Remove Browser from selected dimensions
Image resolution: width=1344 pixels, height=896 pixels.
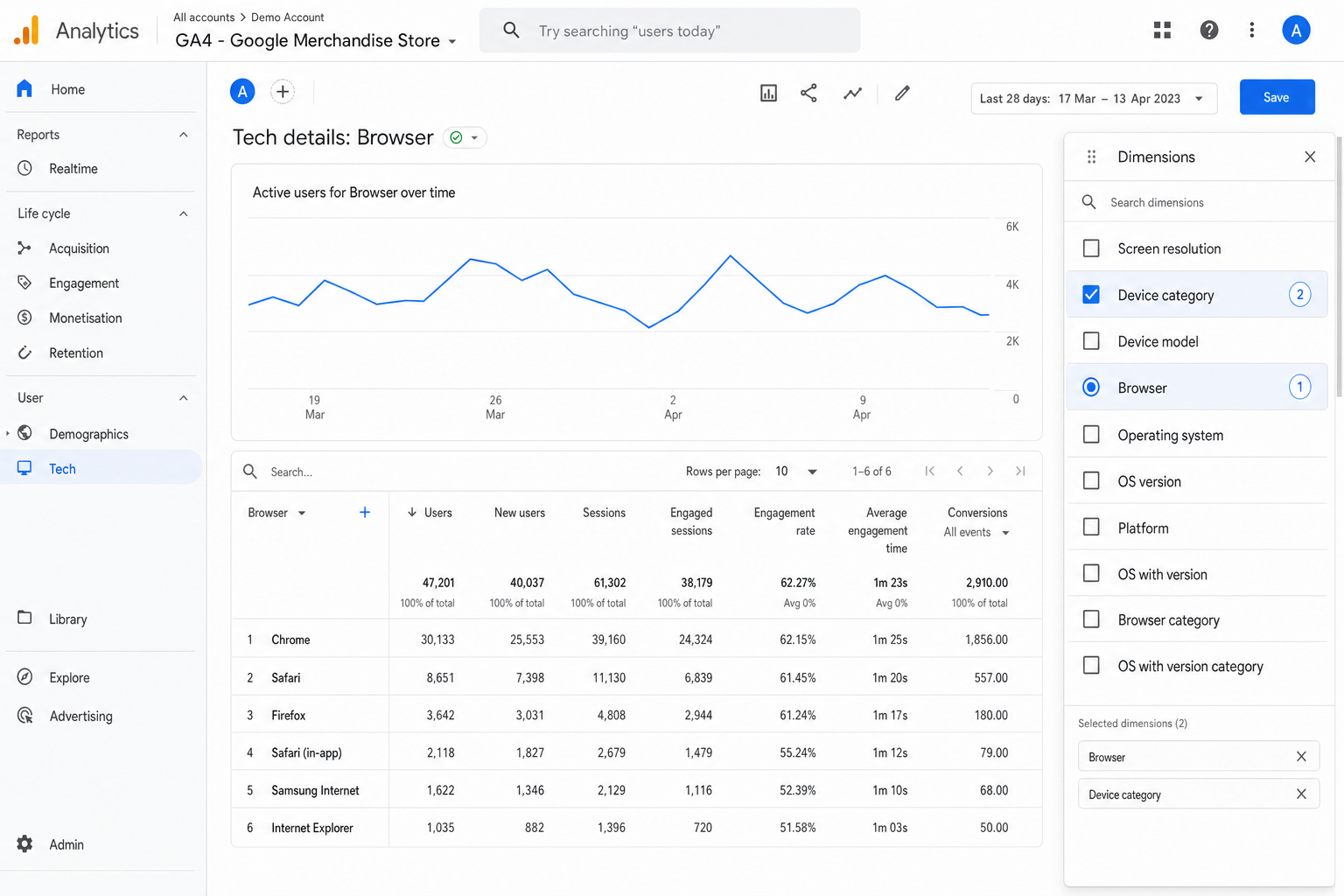pos(1301,757)
